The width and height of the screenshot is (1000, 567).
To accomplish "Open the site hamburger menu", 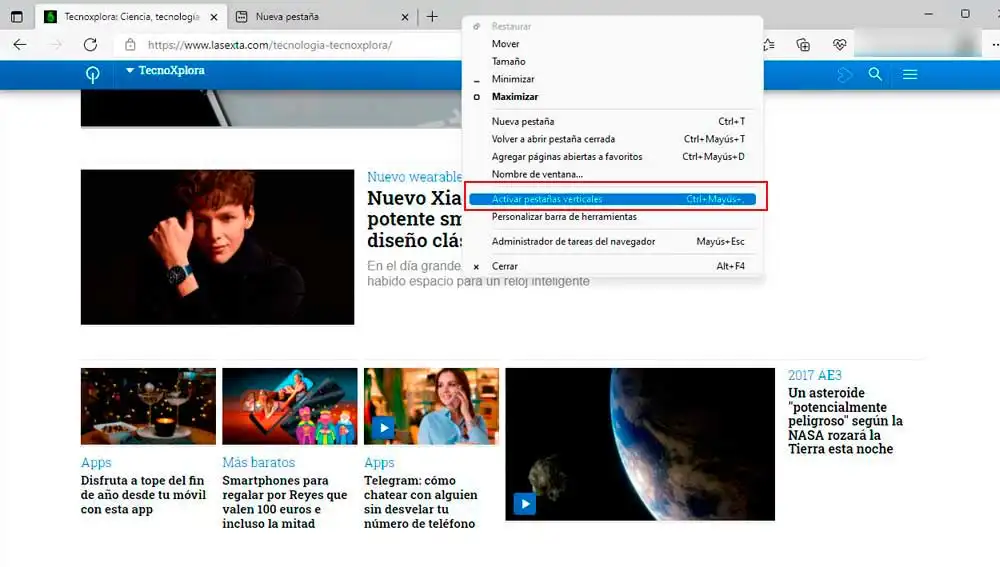I will [x=910, y=74].
